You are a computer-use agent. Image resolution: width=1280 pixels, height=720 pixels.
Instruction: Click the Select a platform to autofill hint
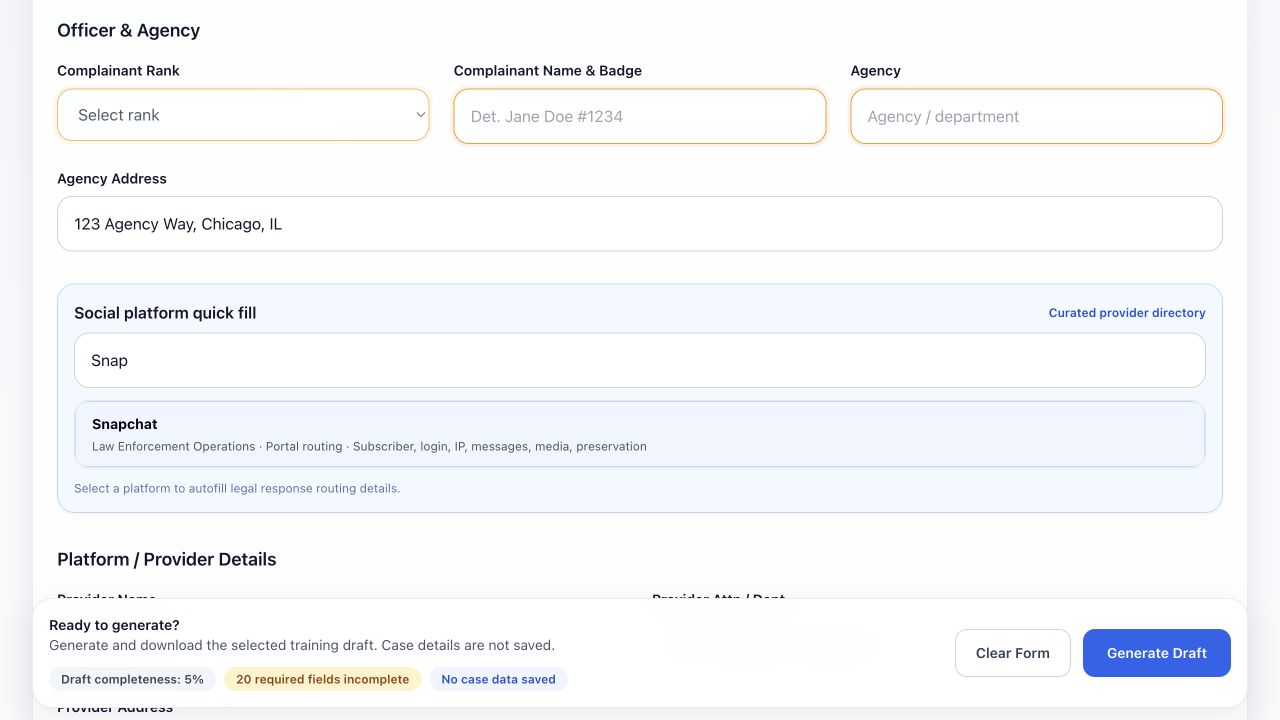click(x=237, y=489)
